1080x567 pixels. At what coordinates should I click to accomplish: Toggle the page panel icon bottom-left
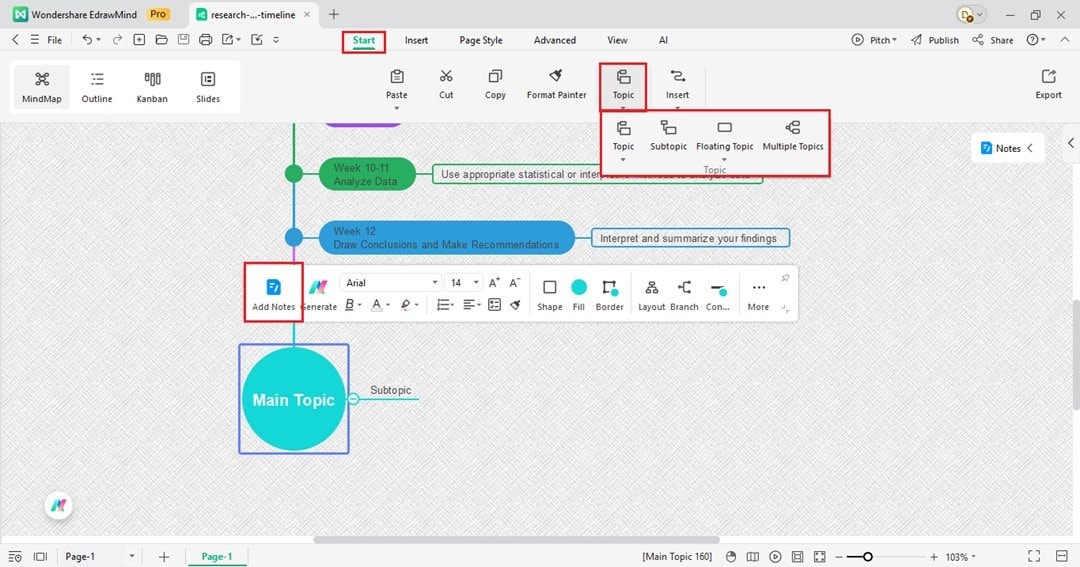41,556
